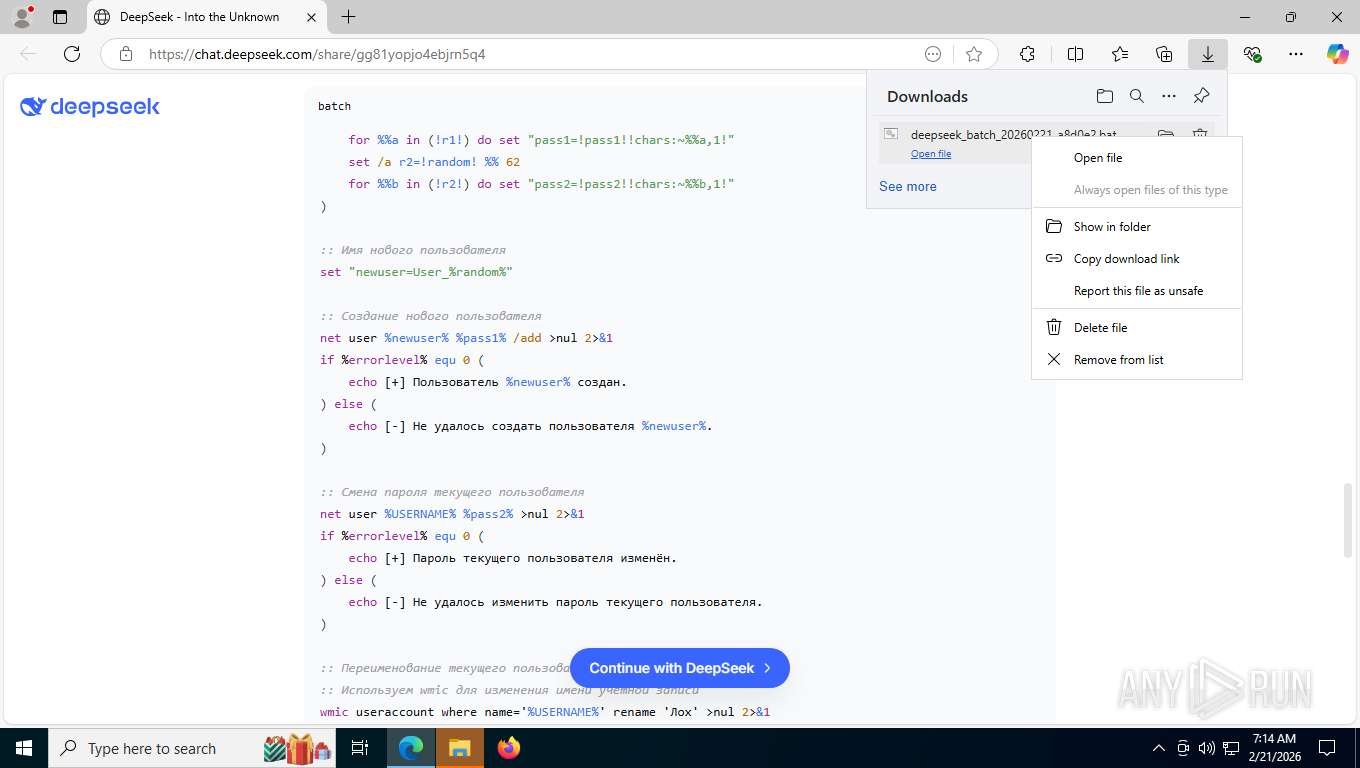This screenshot has width=1360, height=768.
Task: Choose Report this file as unsafe
Action: point(1137,291)
